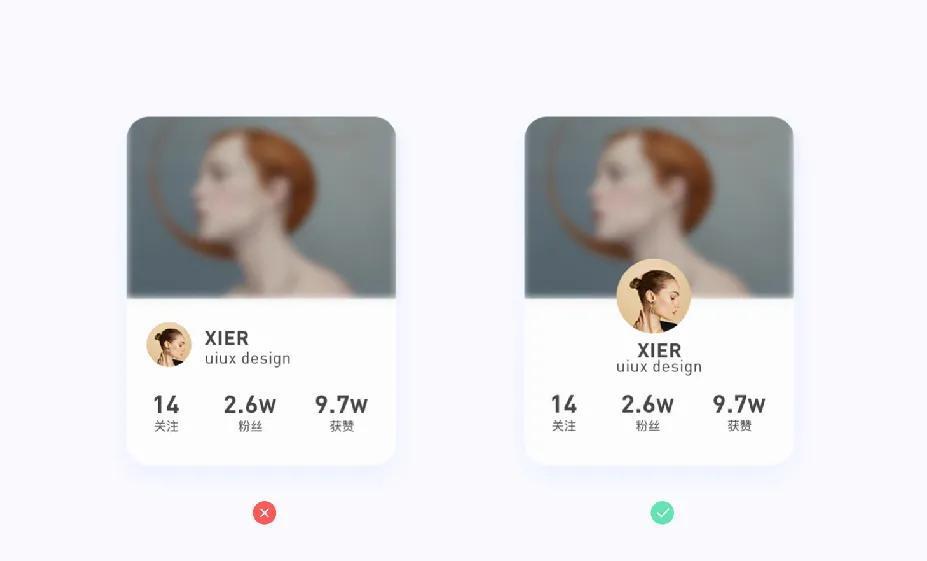Viewport: 927px width, 561px height.
Task: Select the XIER name on left card
Action: (226, 338)
